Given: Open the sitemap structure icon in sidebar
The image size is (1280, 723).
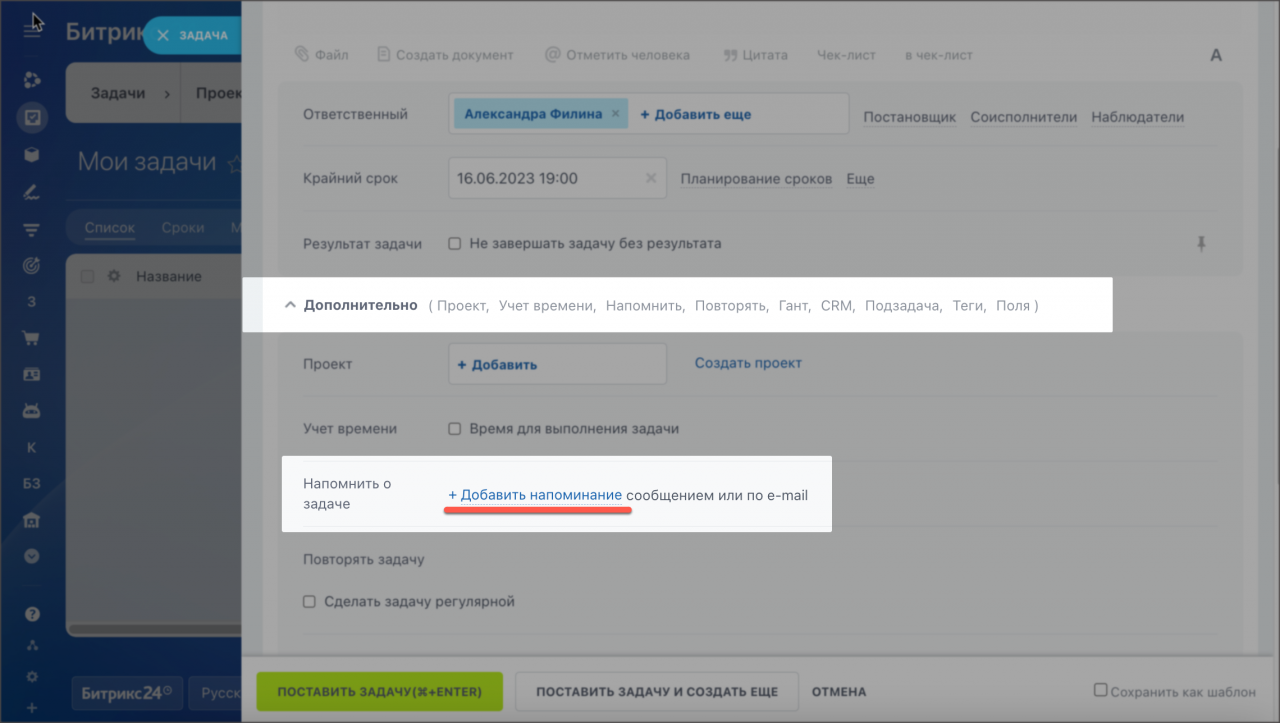Looking at the screenshot, I should (x=32, y=645).
